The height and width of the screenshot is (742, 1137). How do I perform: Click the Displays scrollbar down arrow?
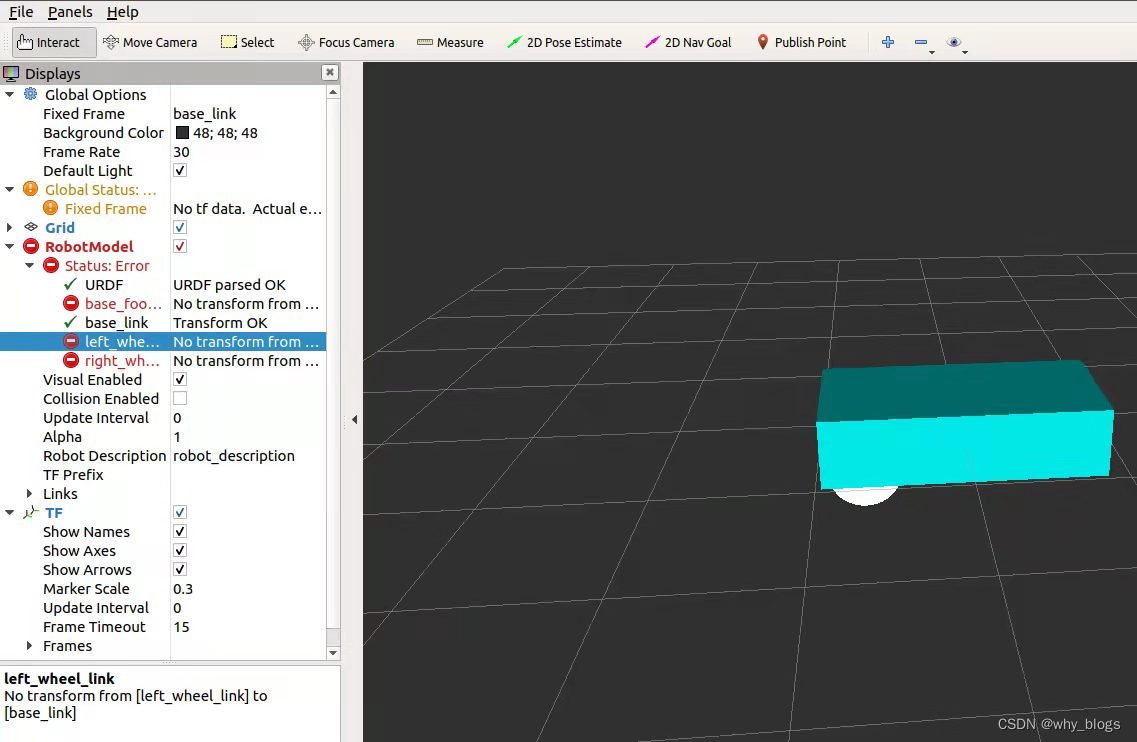point(333,653)
